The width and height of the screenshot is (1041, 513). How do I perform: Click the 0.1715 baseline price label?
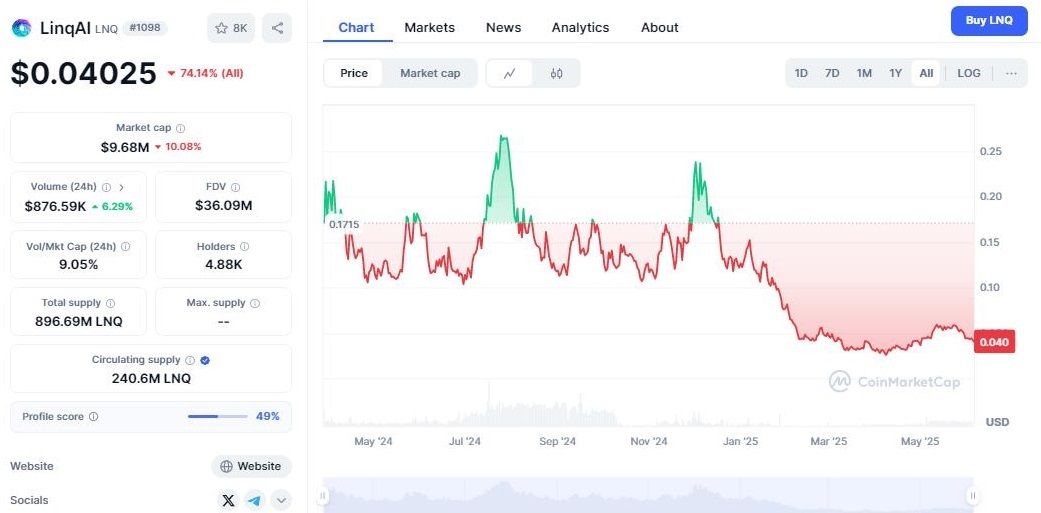(344, 224)
